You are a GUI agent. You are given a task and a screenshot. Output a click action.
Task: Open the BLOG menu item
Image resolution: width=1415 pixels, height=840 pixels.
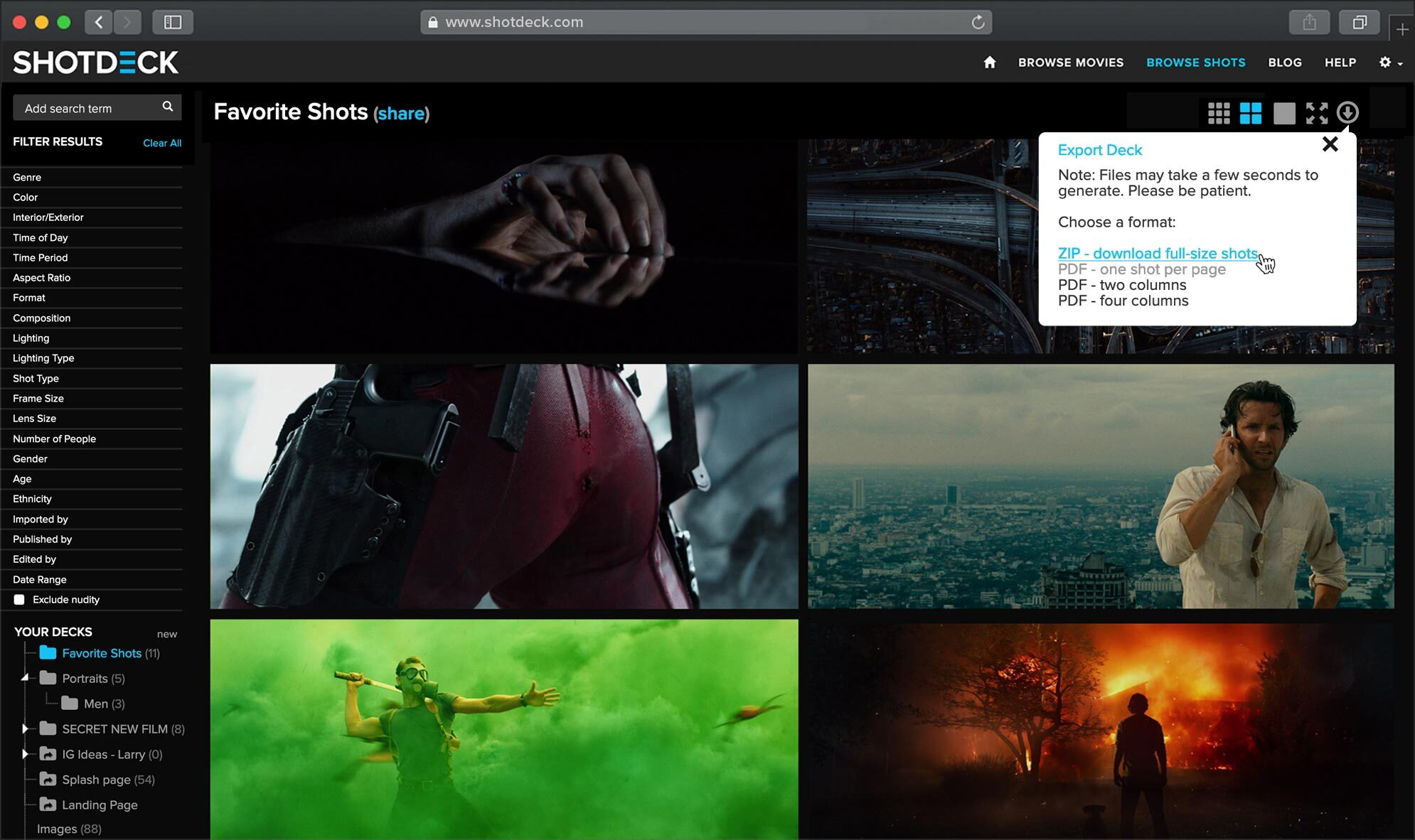click(x=1284, y=63)
